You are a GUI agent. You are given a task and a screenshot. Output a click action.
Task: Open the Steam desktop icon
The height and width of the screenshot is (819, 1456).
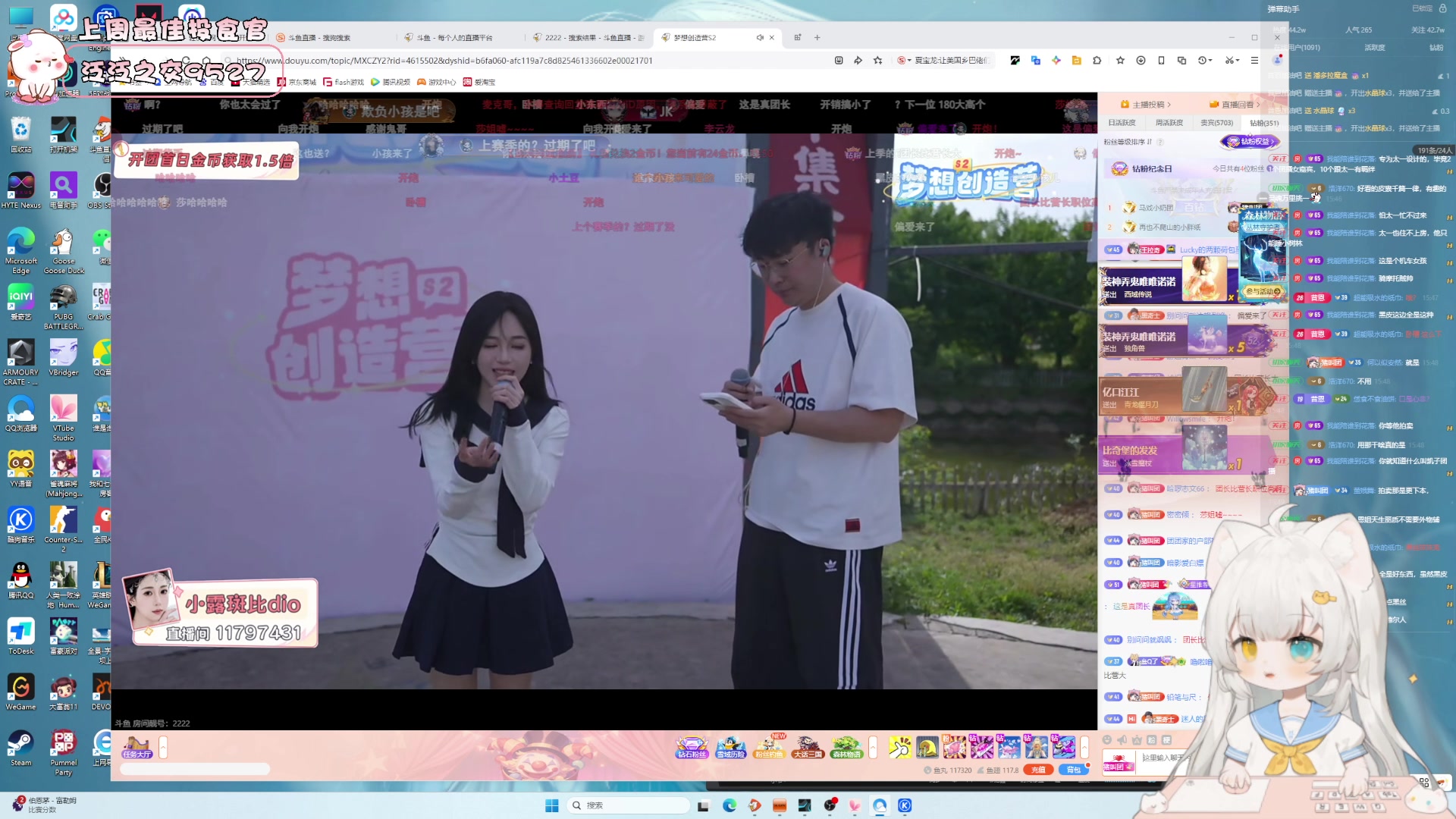[20, 748]
